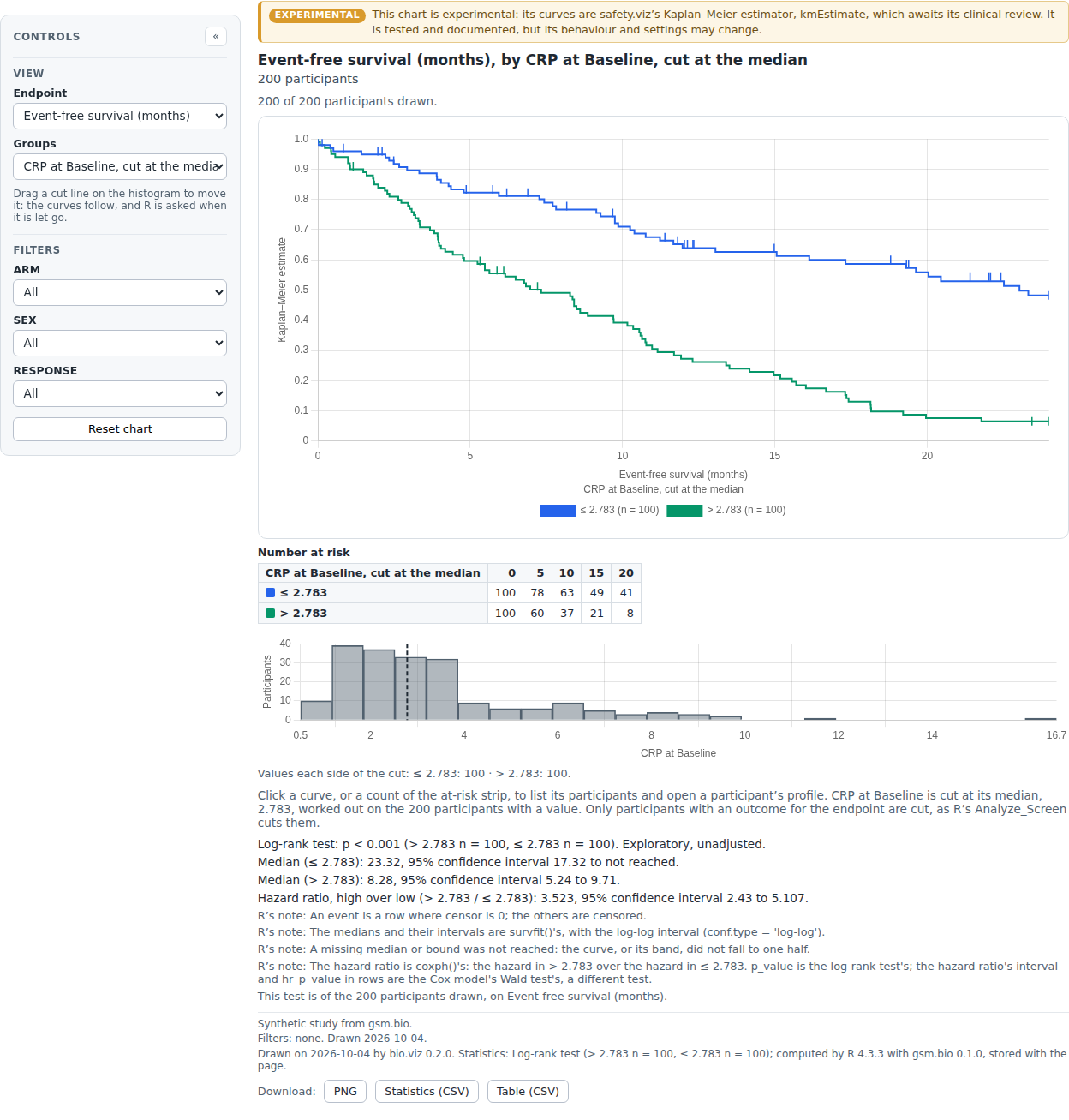1069x1120 pixels.
Task: Click at-risk count 8 at month 20
Action: pyautogui.click(x=627, y=614)
